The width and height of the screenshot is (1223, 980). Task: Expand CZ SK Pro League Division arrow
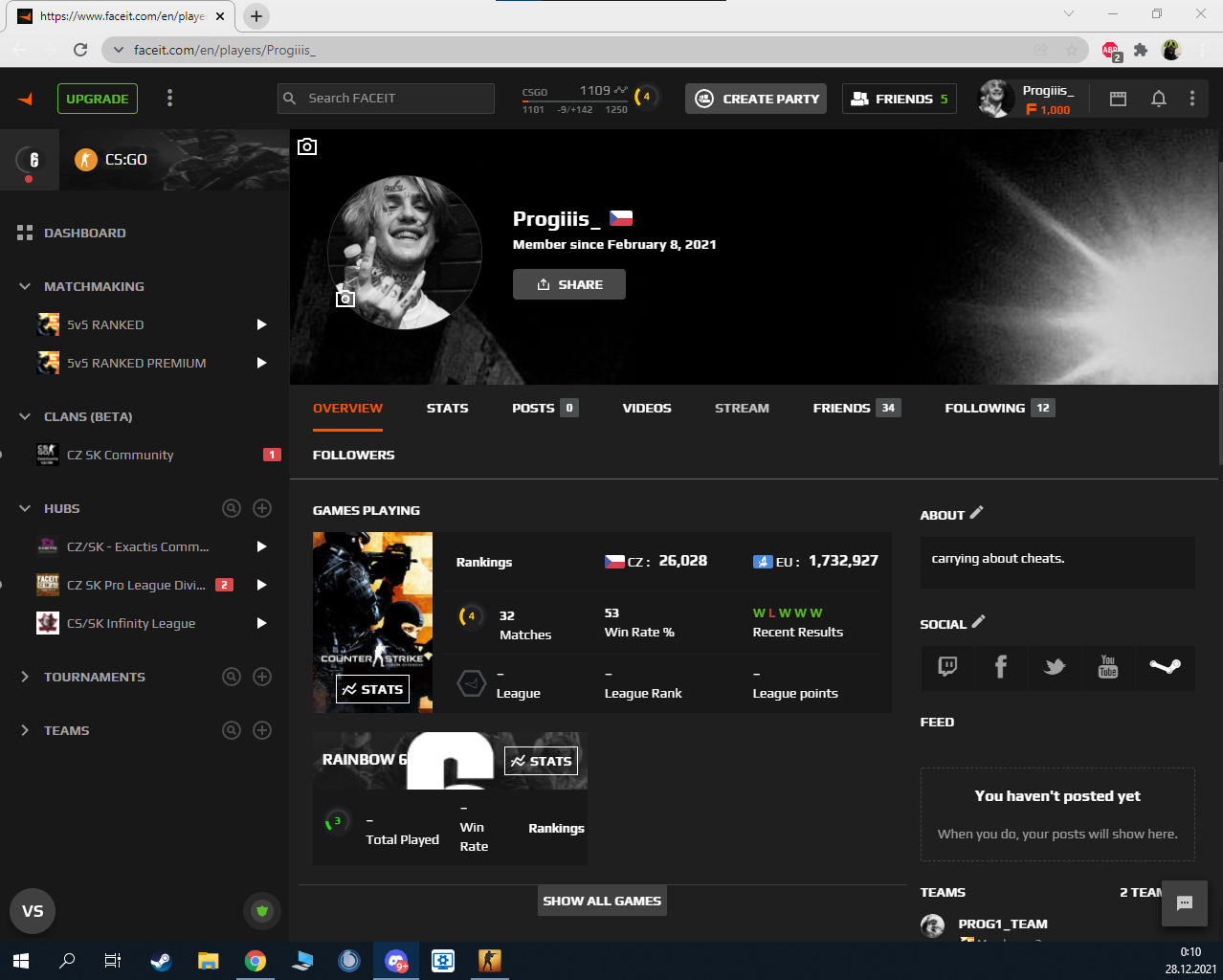click(x=261, y=585)
